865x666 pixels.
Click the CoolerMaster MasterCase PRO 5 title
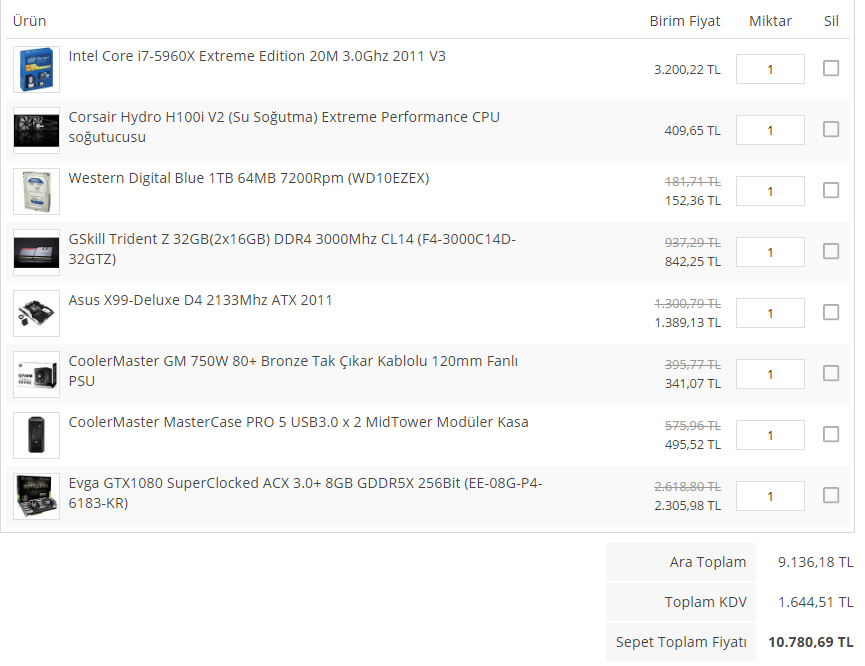[298, 422]
